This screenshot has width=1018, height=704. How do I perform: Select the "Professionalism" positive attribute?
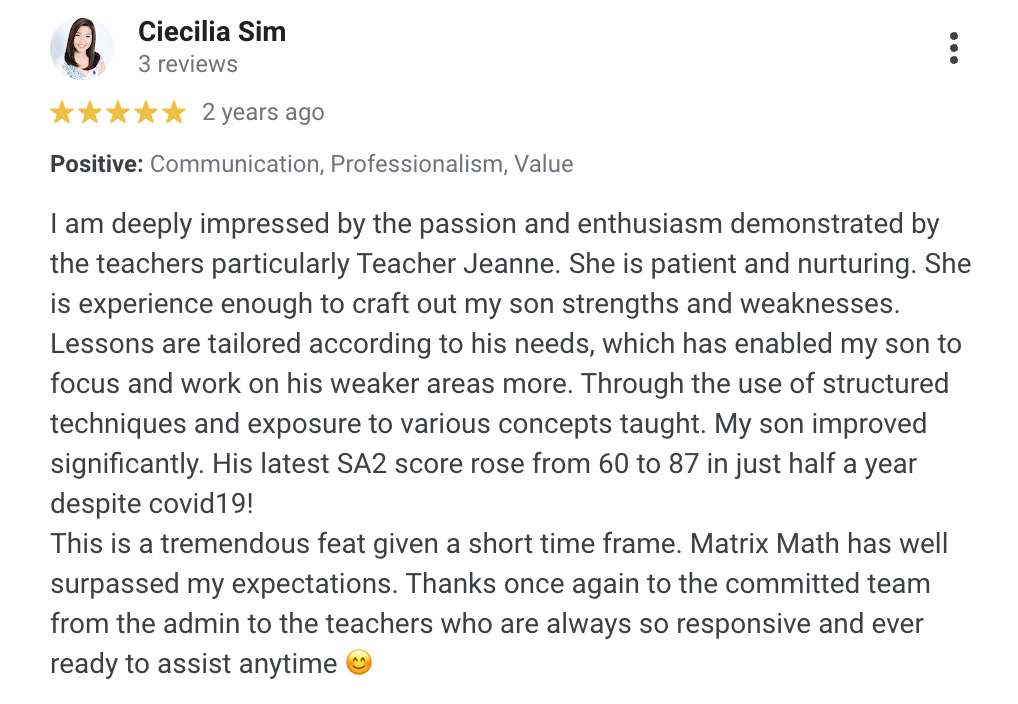click(x=417, y=164)
